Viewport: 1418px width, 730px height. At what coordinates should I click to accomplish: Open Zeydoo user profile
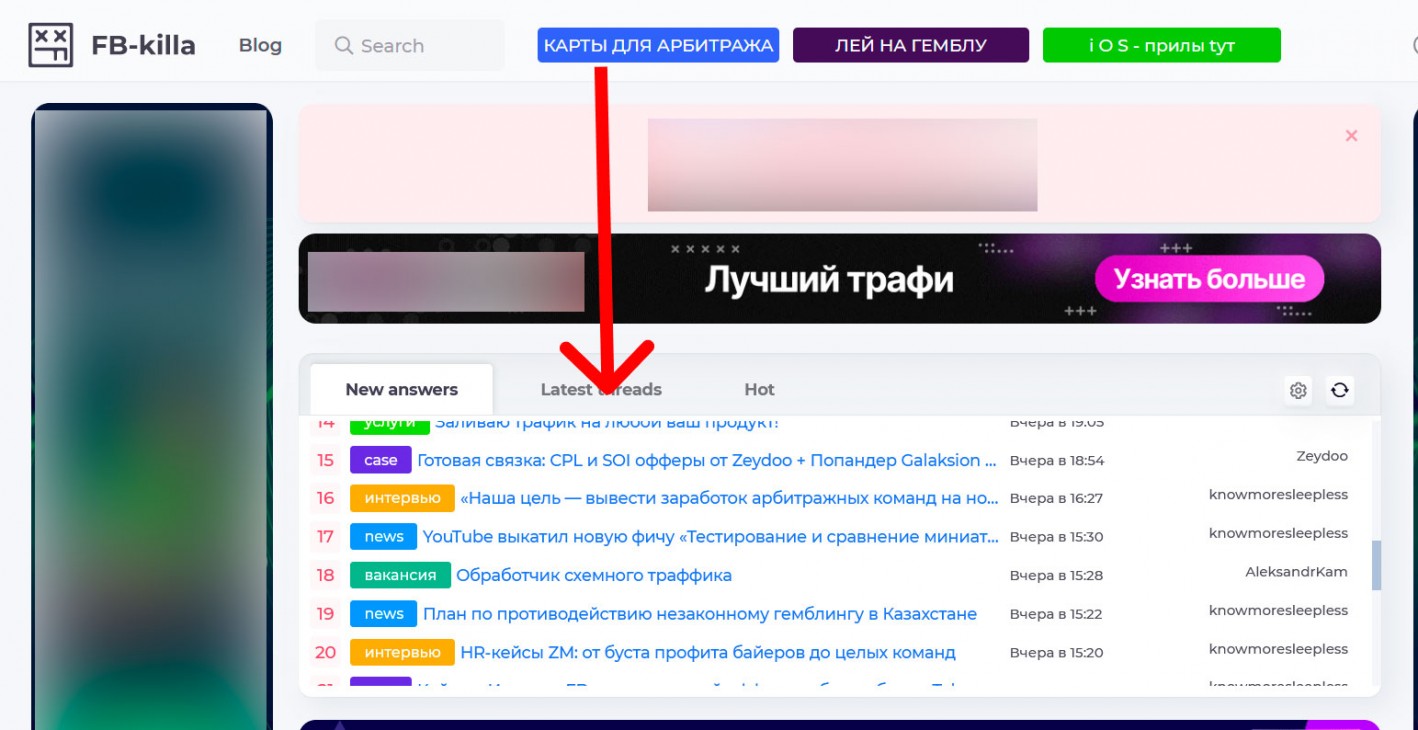click(x=1322, y=456)
